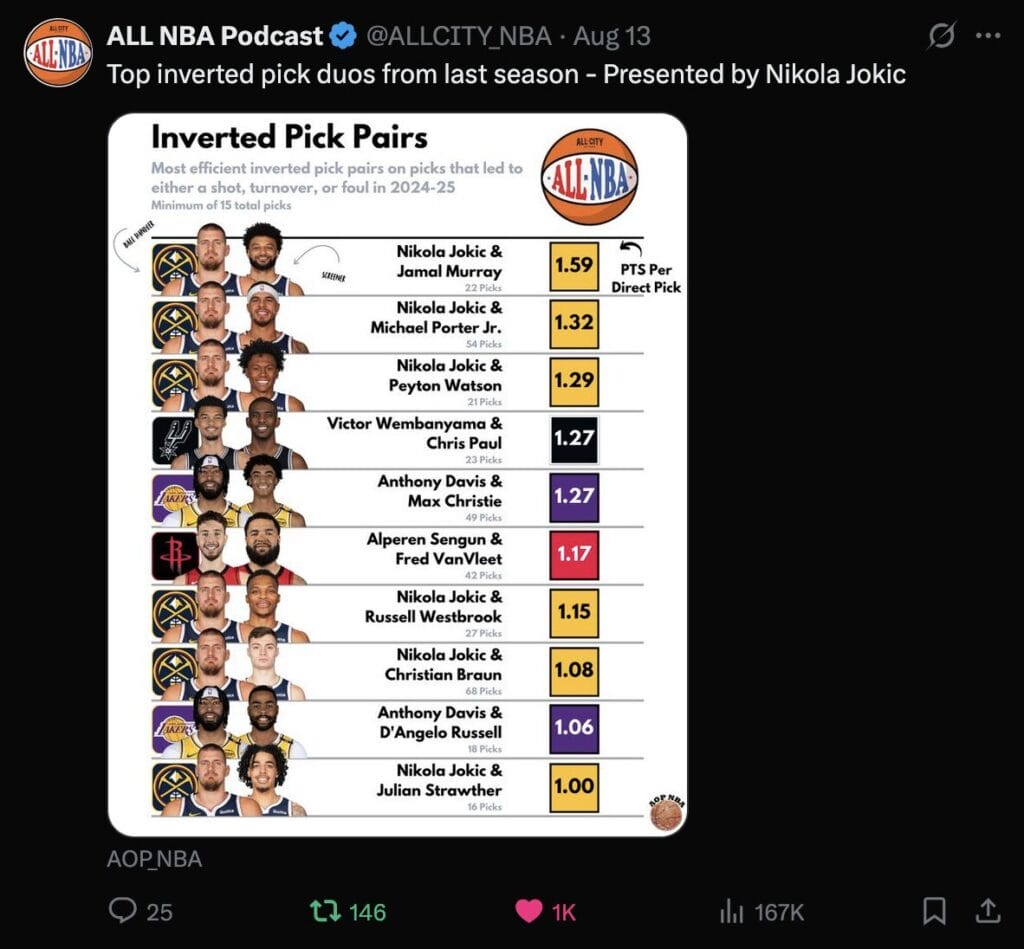Click the purple 1.06 points box
The width and height of the screenshot is (1024, 949).
574,728
